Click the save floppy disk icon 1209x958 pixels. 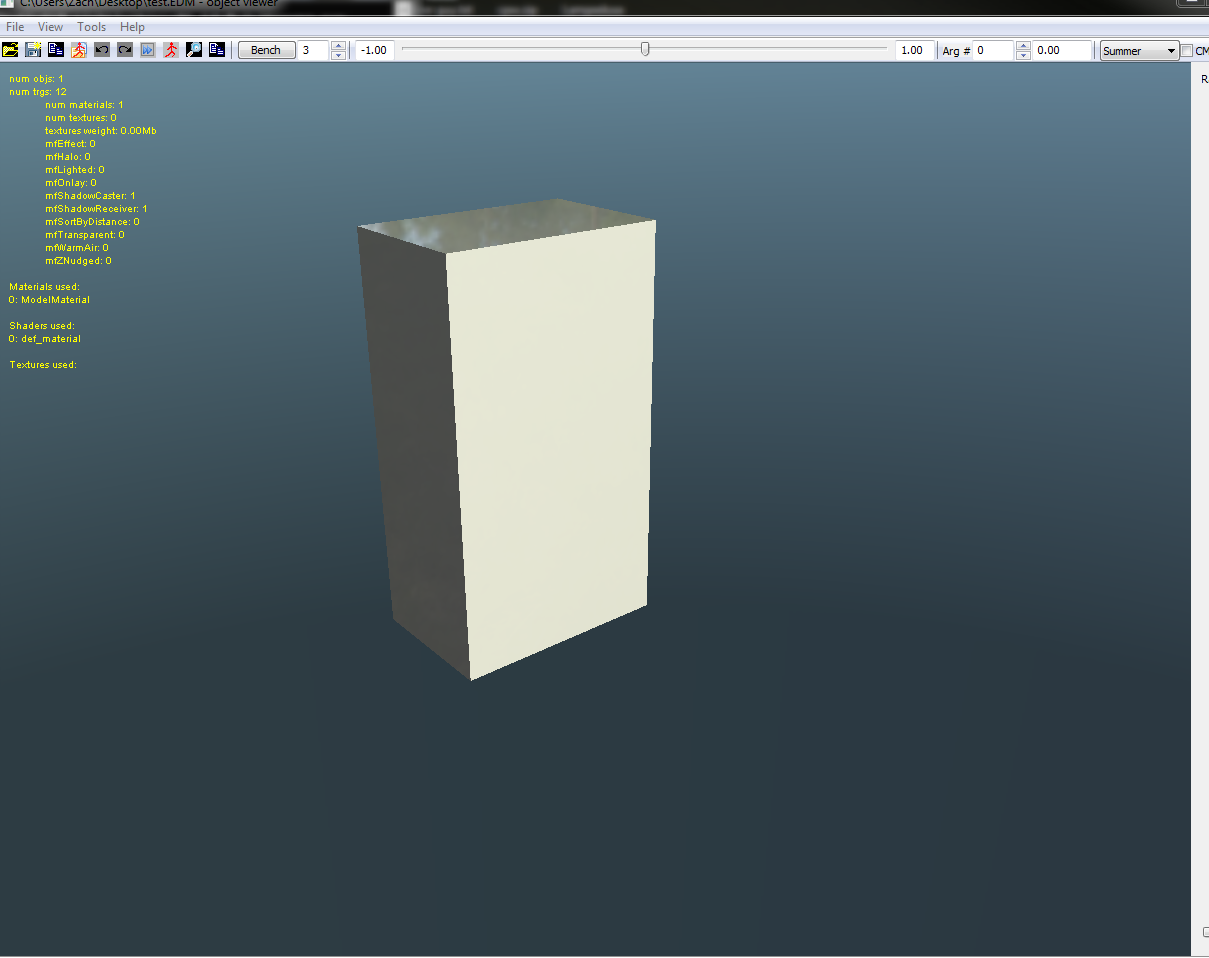coord(33,50)
